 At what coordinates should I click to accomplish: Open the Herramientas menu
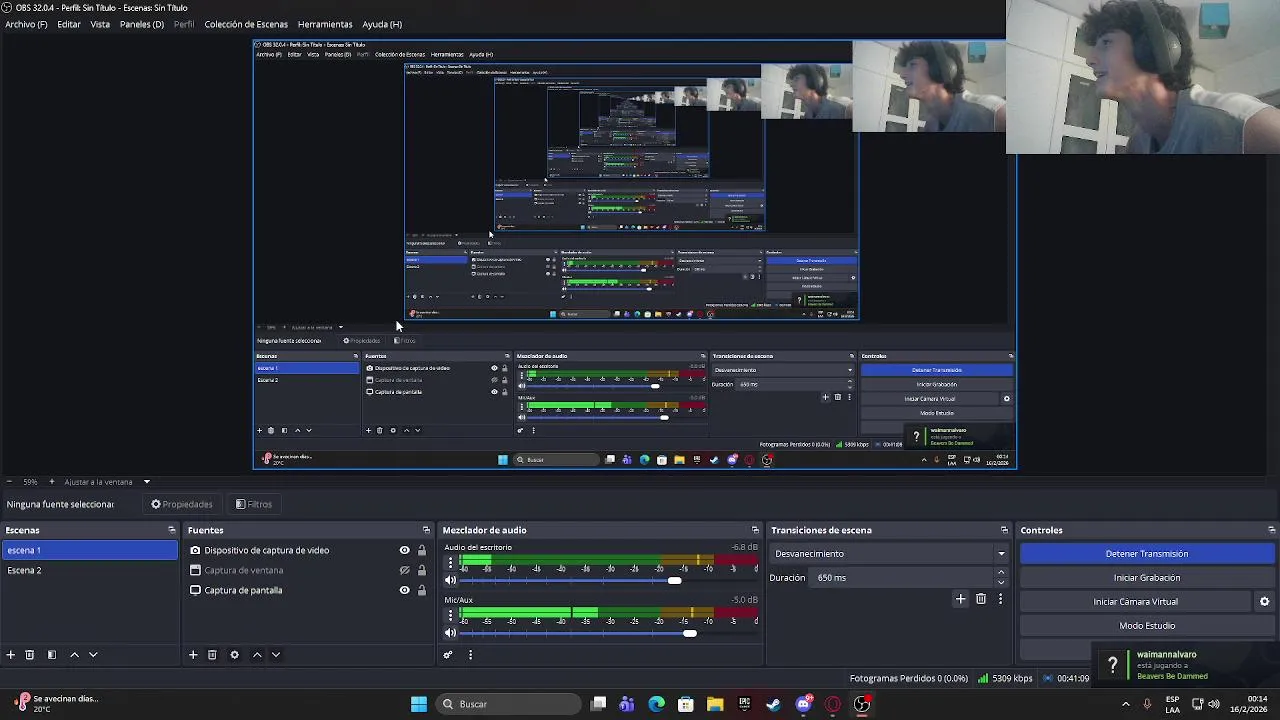325,24
